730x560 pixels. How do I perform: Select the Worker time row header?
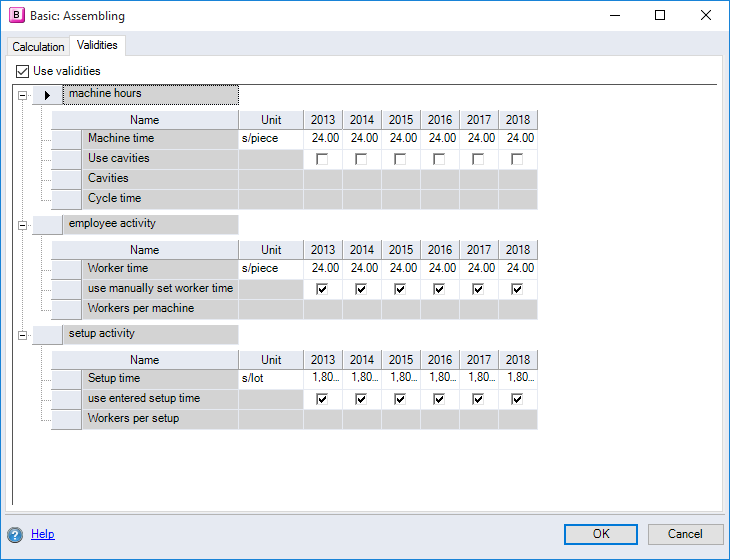(x=66, y=268)
